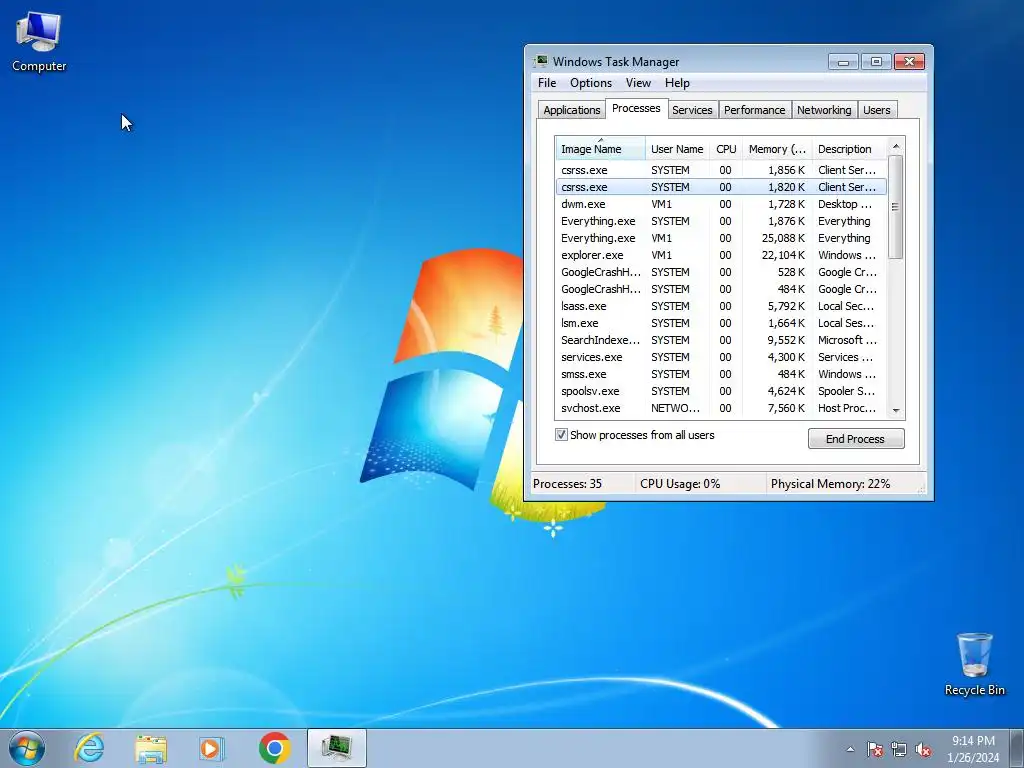1024x768 pixels.
Task: Select highlighted csrss.exe row with 1,820 K
Action: point(721,187)
